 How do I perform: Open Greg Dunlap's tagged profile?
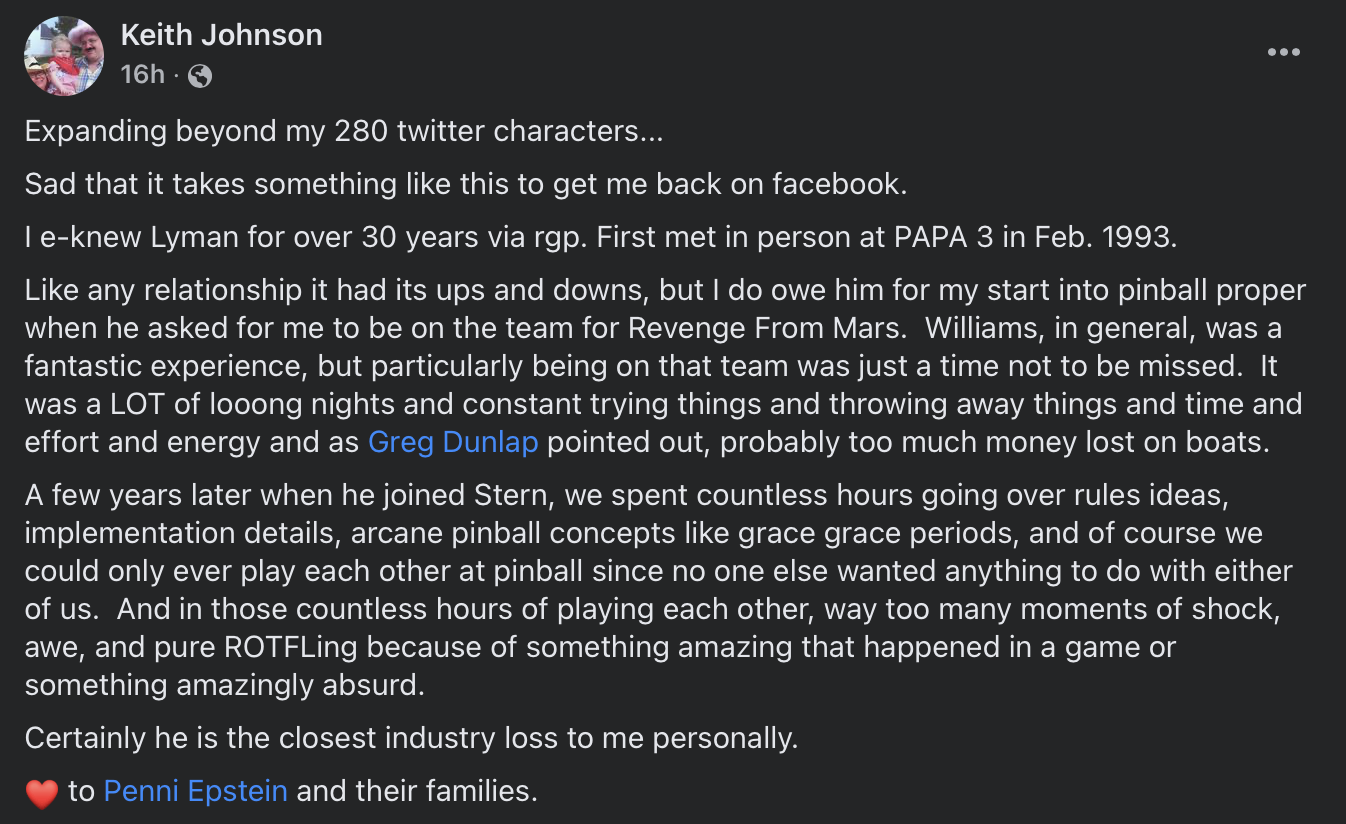point(453,442)
